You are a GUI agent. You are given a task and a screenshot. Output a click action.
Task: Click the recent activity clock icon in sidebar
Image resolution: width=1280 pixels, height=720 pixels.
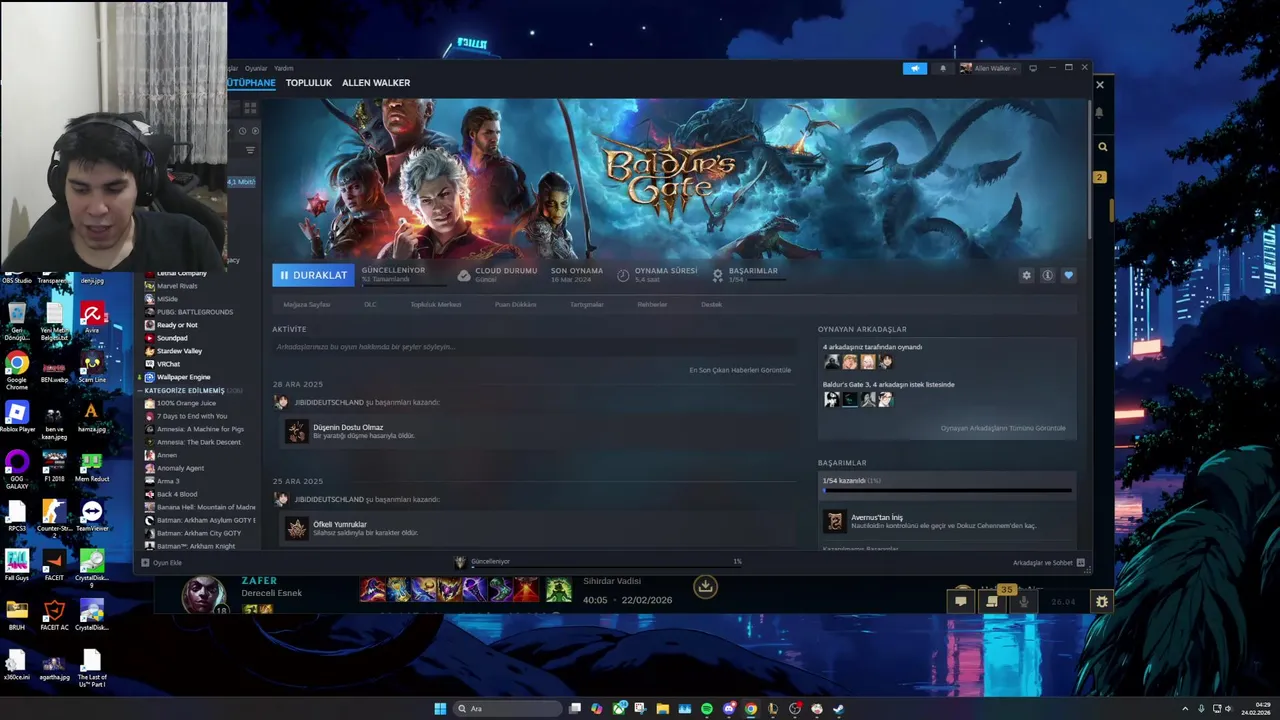tap(241, 130)
